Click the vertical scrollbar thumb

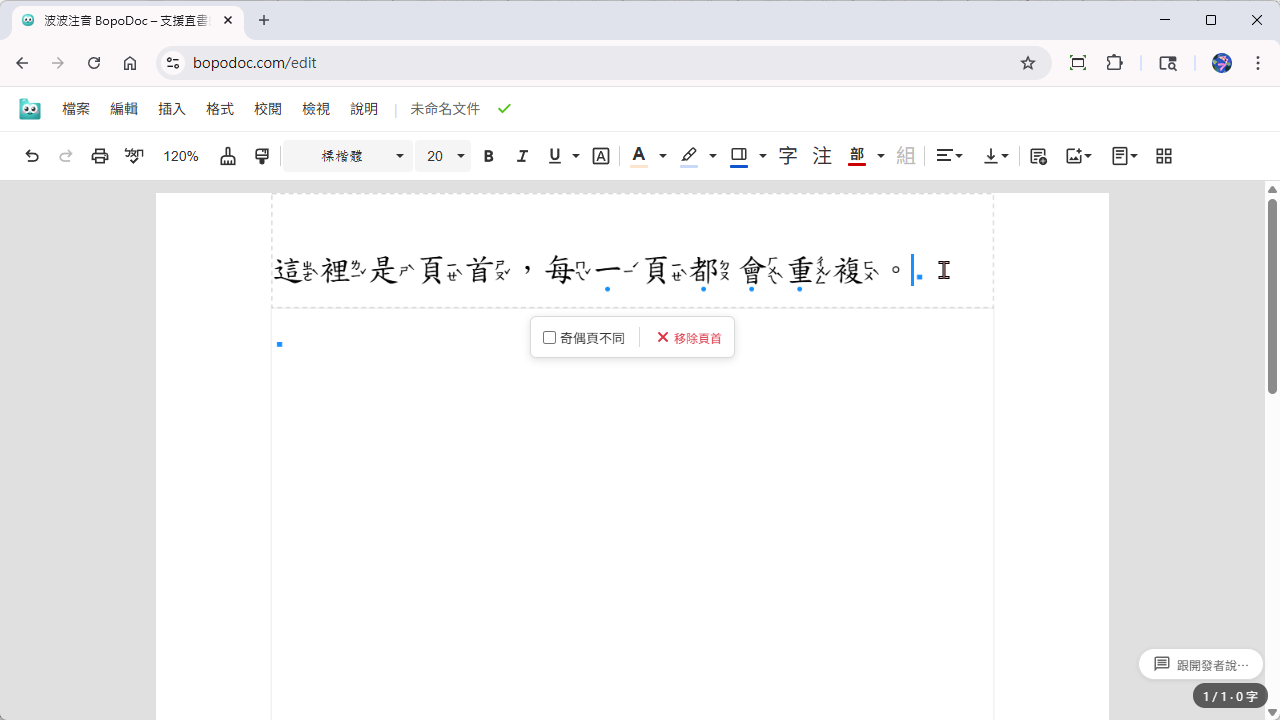[x=1272, y=295]
